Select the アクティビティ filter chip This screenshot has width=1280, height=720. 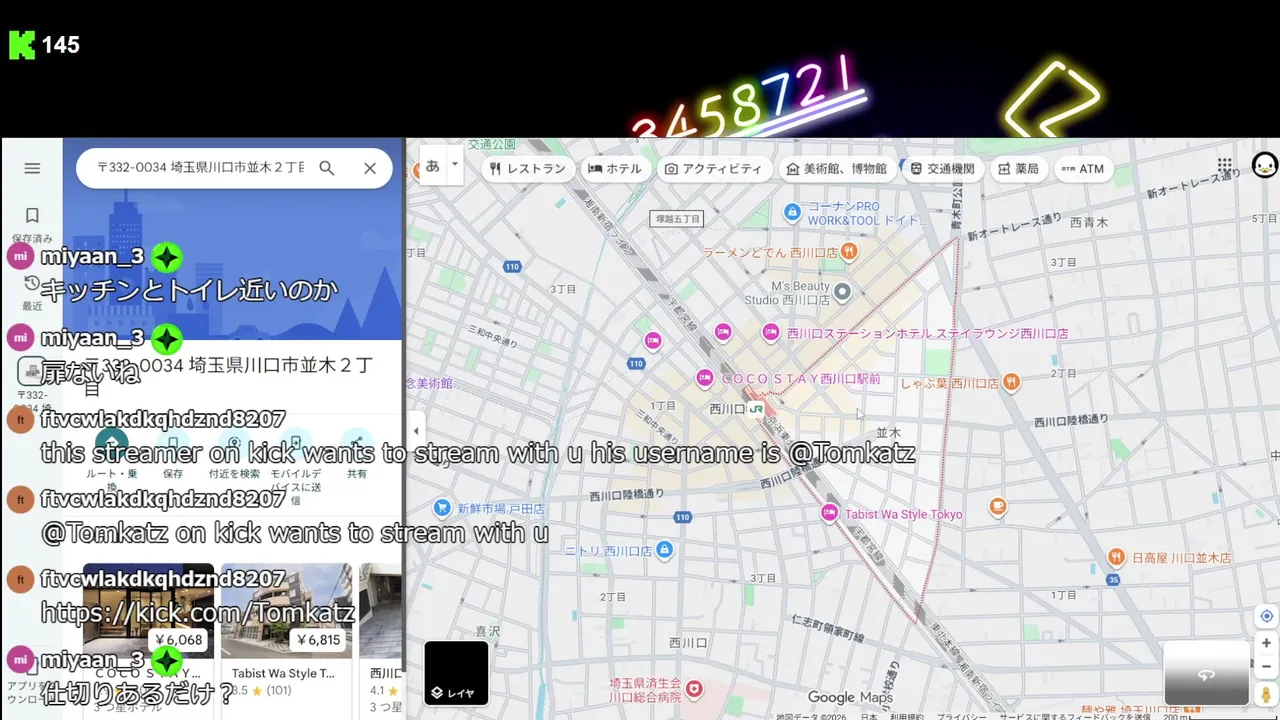coord(714,169)
